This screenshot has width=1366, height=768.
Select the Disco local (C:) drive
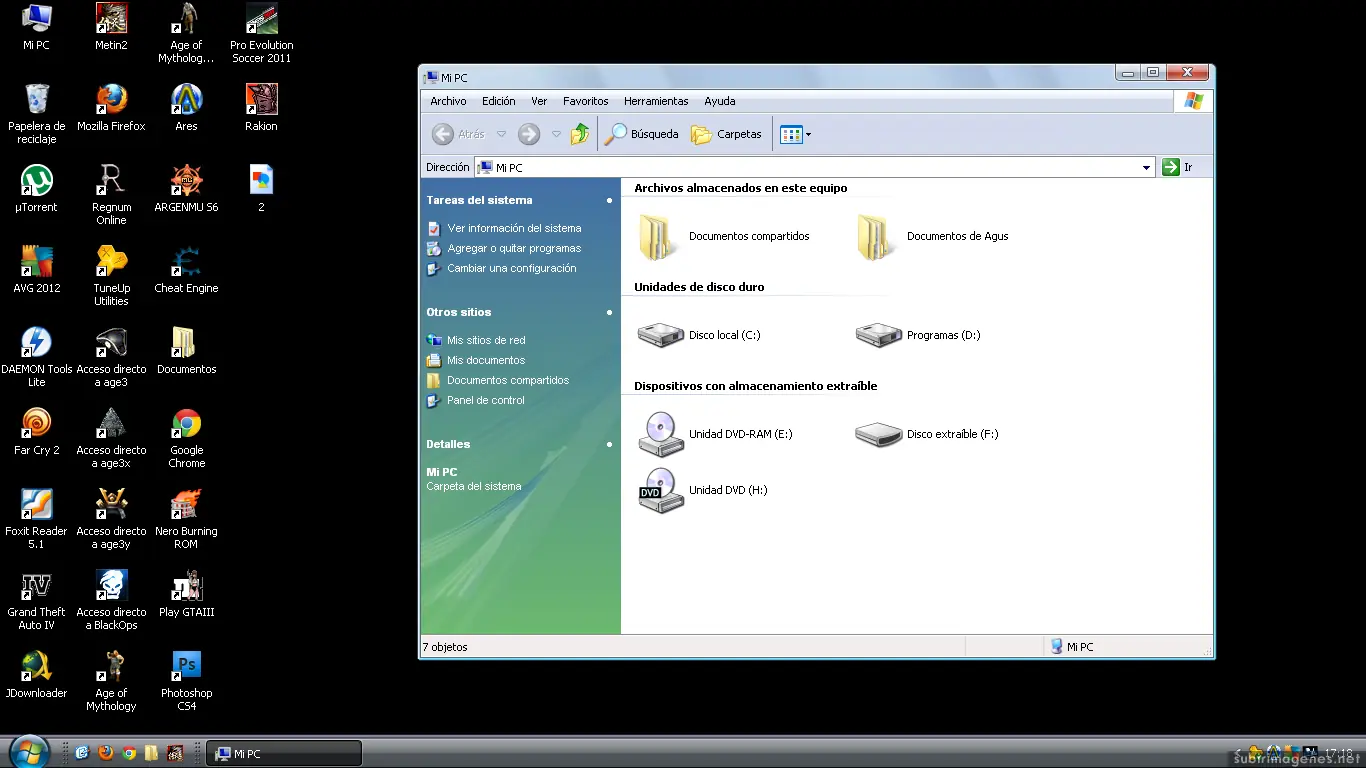coord(699,335)
